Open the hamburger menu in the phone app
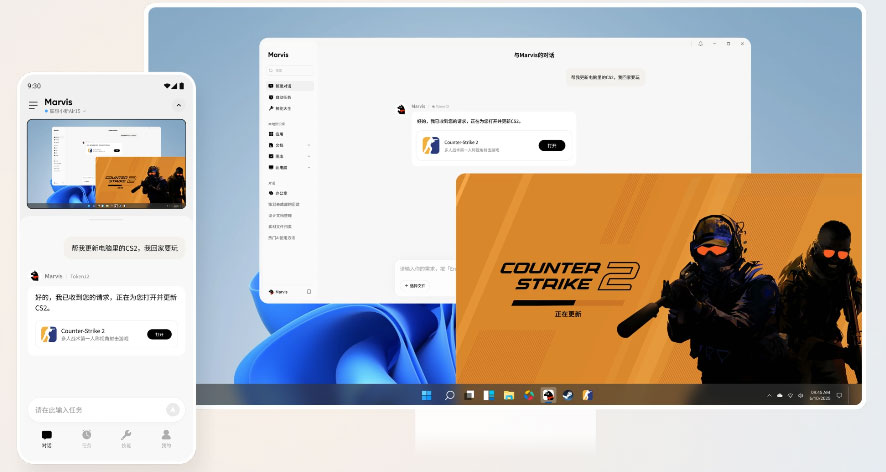886x472 pixels. click(33, 105)
